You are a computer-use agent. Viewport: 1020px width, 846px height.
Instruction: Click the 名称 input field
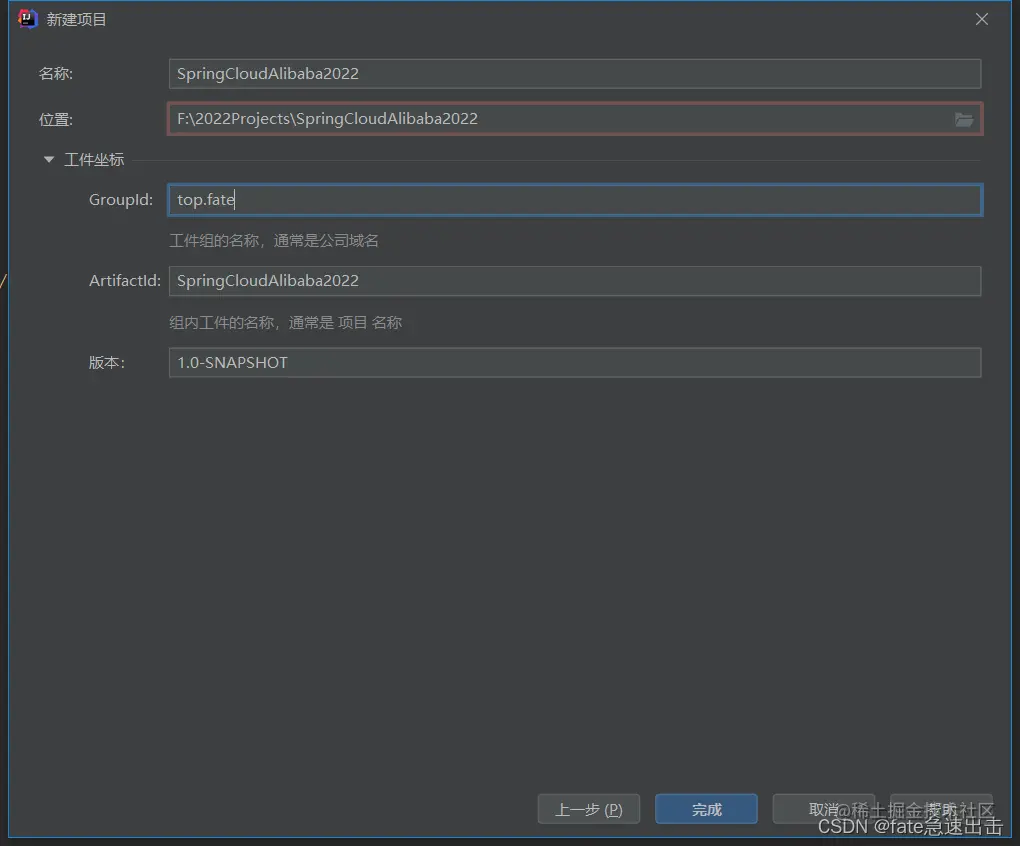pos(574,73)
